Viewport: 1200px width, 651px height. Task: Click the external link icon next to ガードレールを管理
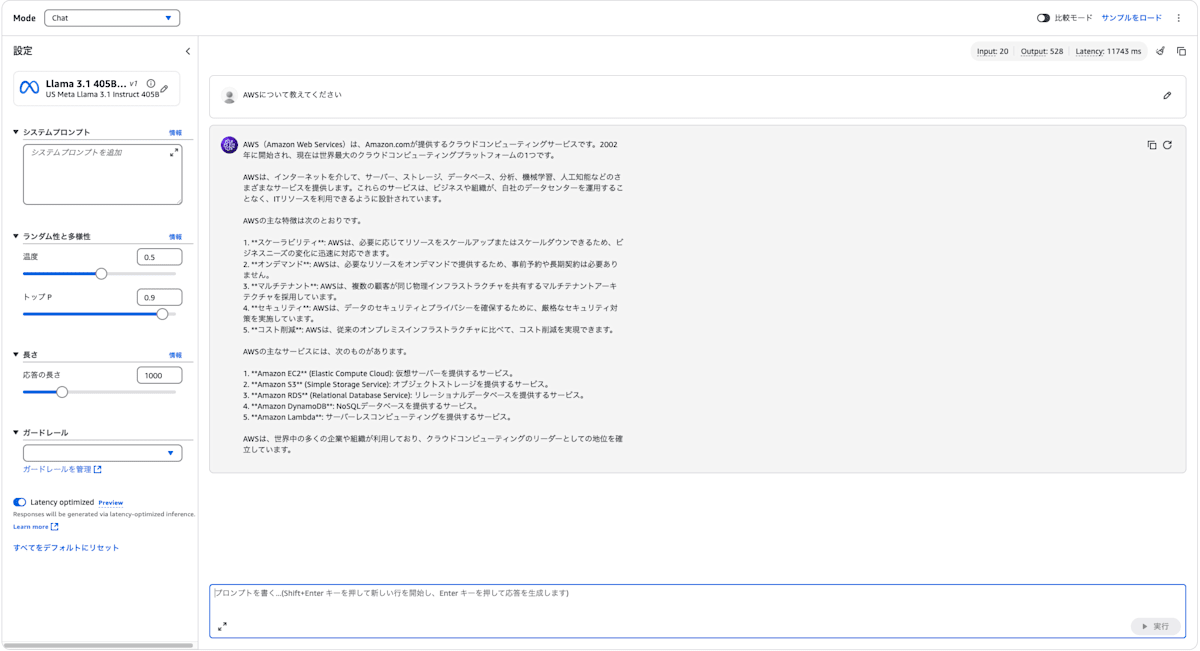[98, 469]
